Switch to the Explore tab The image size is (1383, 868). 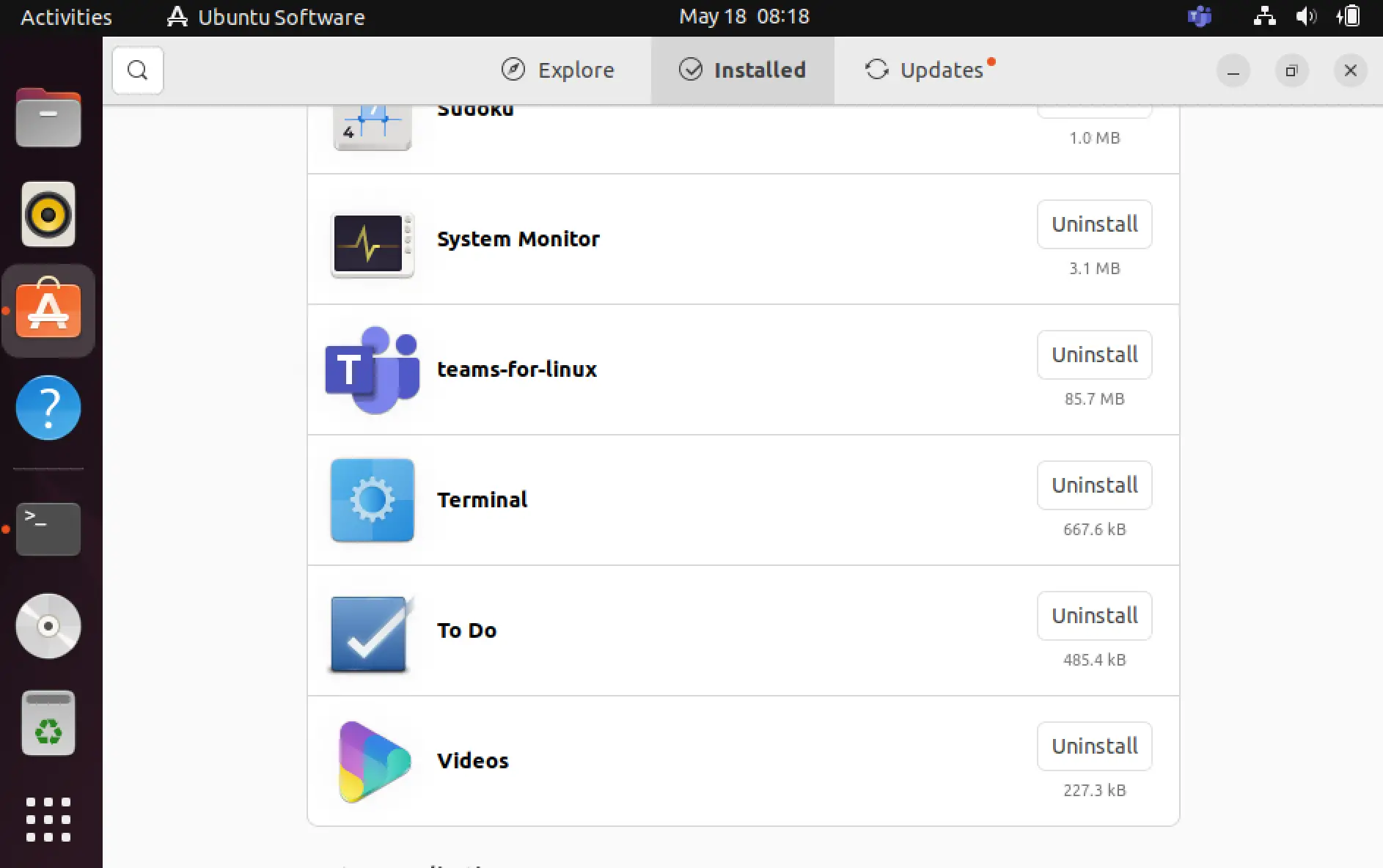click(558, 70)
